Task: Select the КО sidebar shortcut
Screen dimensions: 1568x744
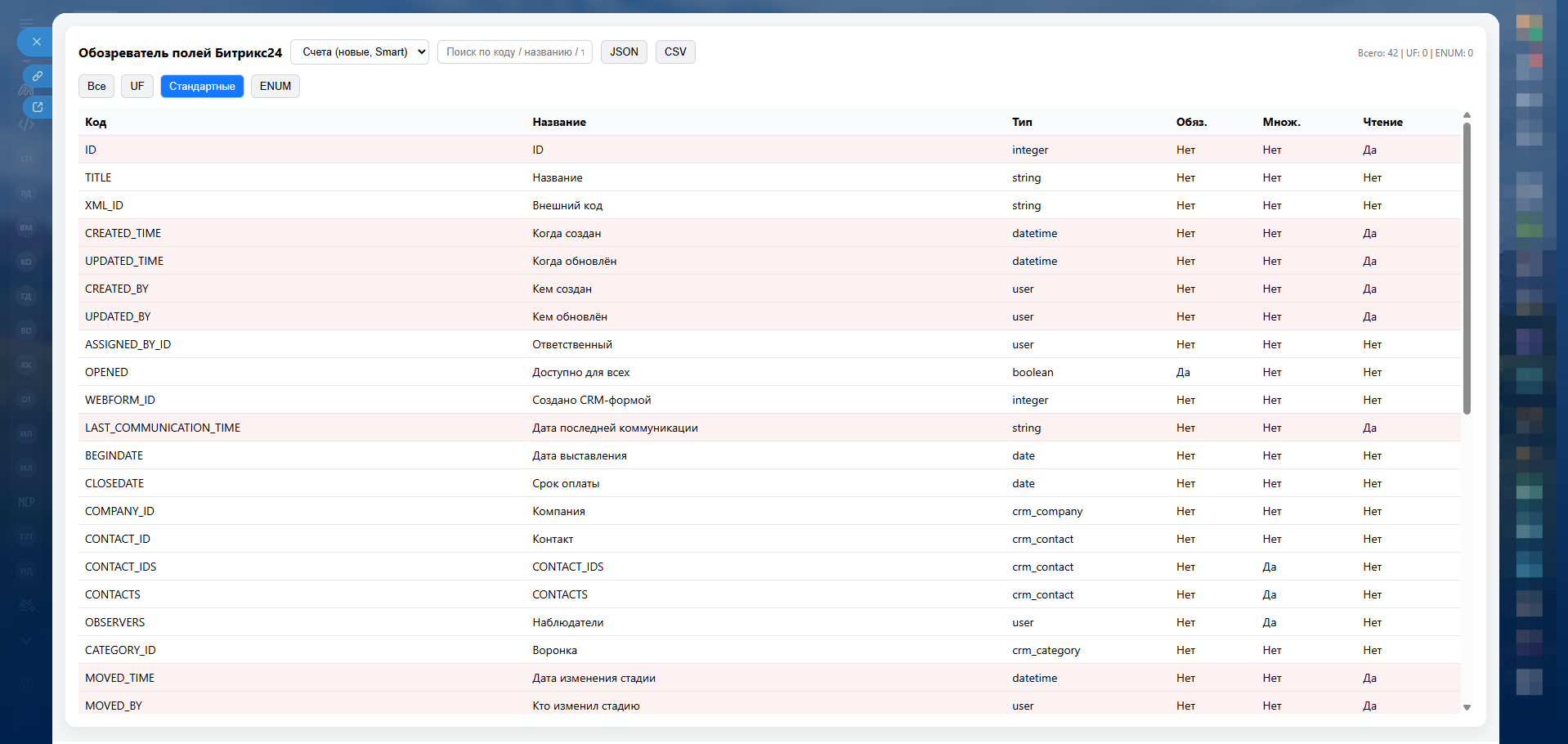Action: pyautogui.click(x=26, y=262)
